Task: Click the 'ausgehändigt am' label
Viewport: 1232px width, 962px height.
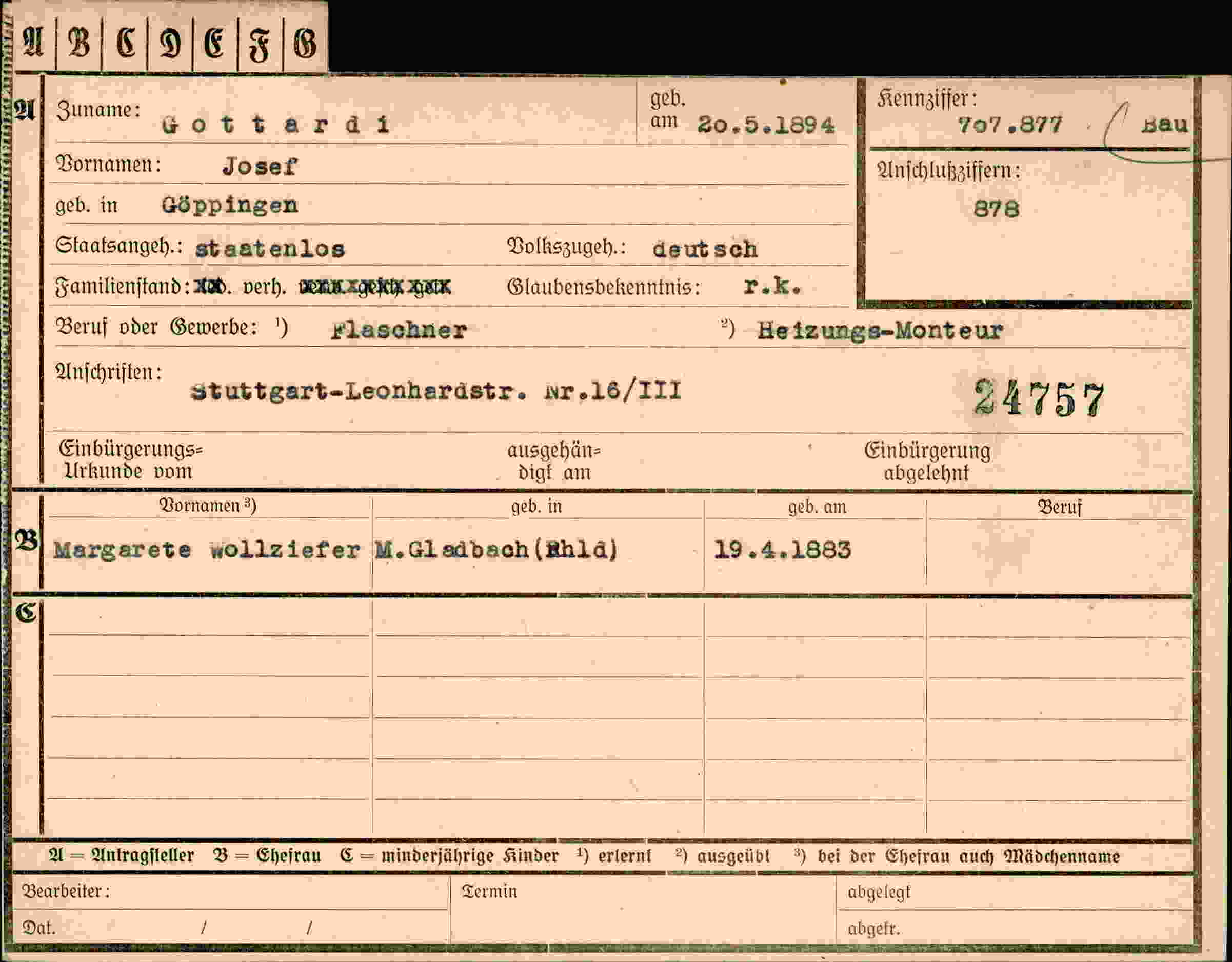Action: [554, 460]
